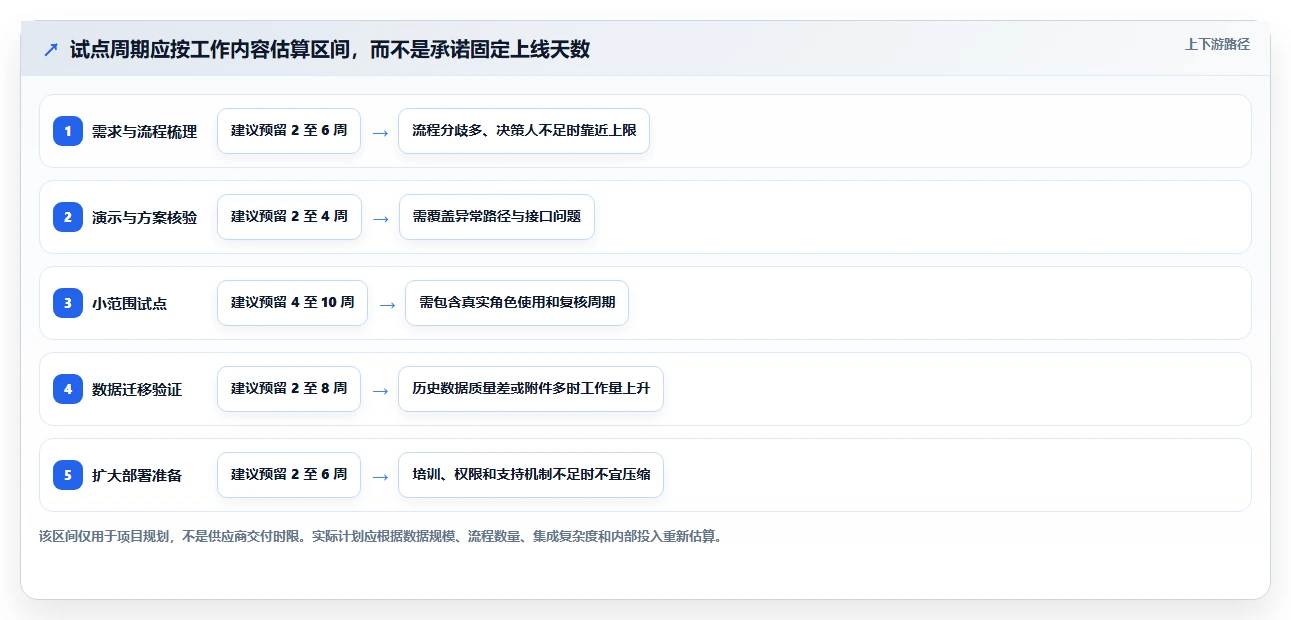This screenshot has height=620, width=1291.
Task: Click the 建议预留 2 至 8 周 chip
Action: pos(289,389)
